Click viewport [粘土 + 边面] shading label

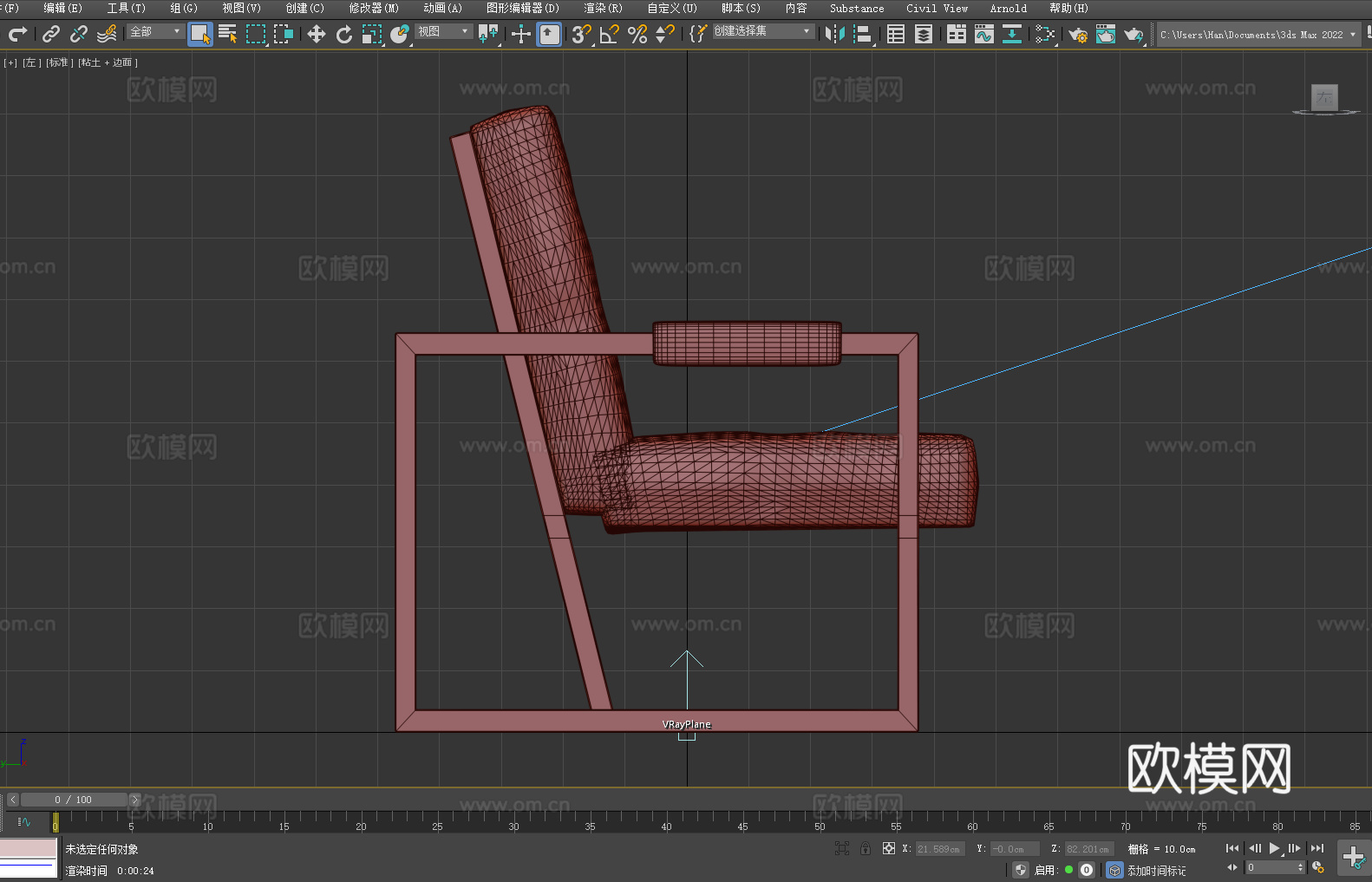click(108, 62)
